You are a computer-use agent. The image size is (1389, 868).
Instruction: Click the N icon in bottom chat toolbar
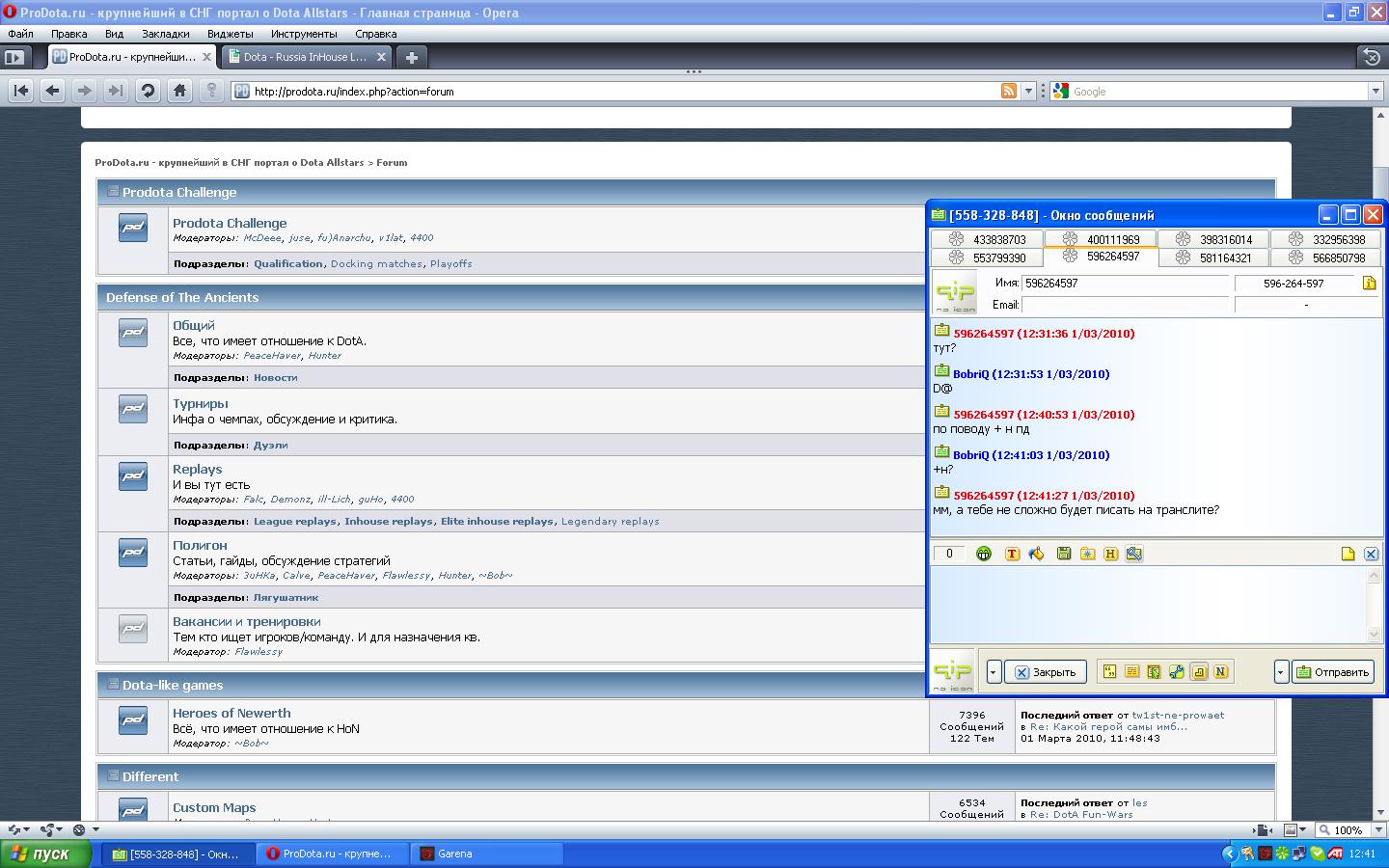tap(1220, 671)
